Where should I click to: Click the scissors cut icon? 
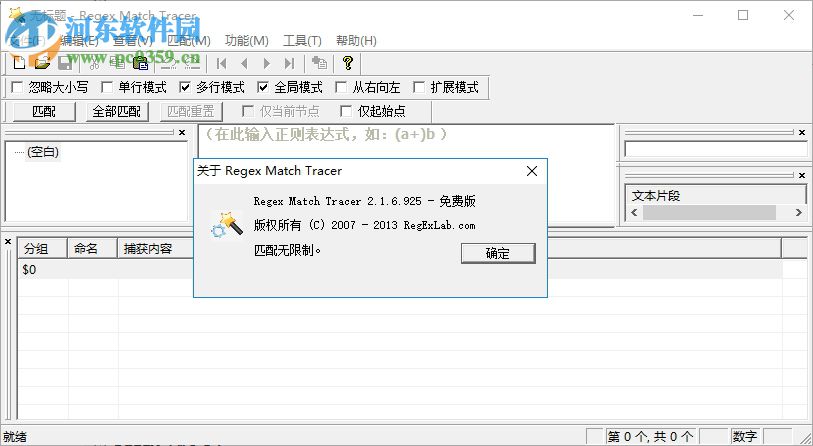coord(94,63)
